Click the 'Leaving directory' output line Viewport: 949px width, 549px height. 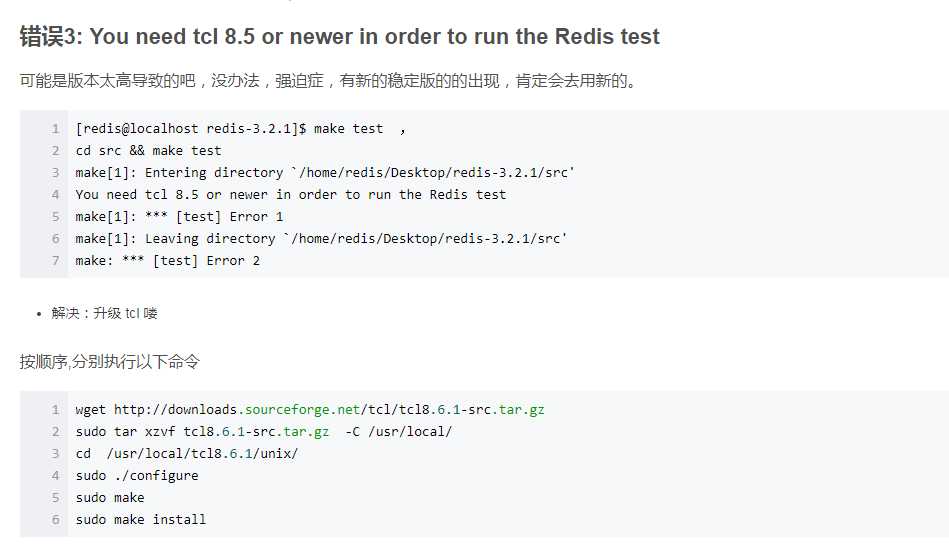click(x=321, y=238)
